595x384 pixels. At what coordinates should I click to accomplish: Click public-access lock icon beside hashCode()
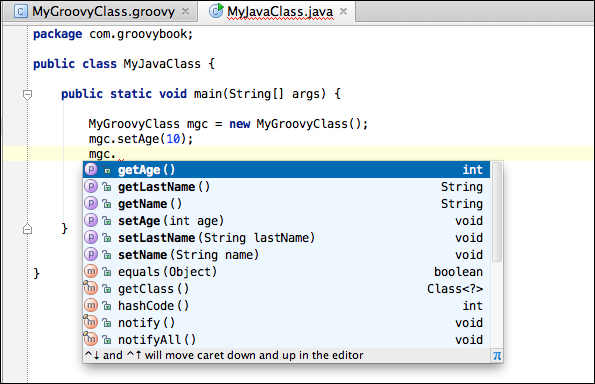(x=107, y=306)
